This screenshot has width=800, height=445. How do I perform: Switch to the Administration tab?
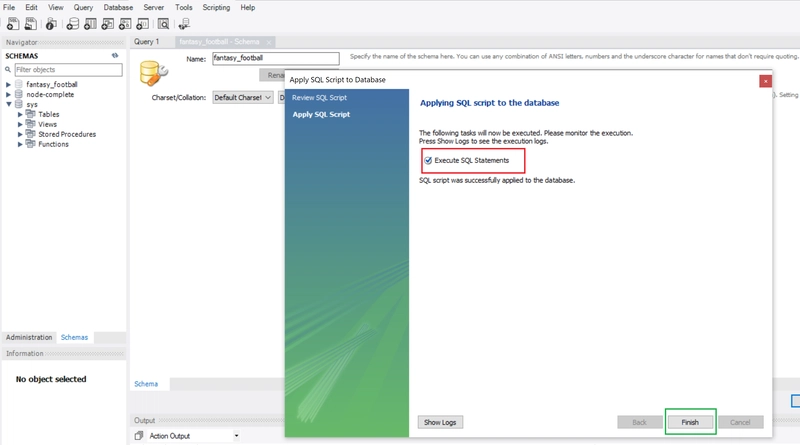pos(29,337)
